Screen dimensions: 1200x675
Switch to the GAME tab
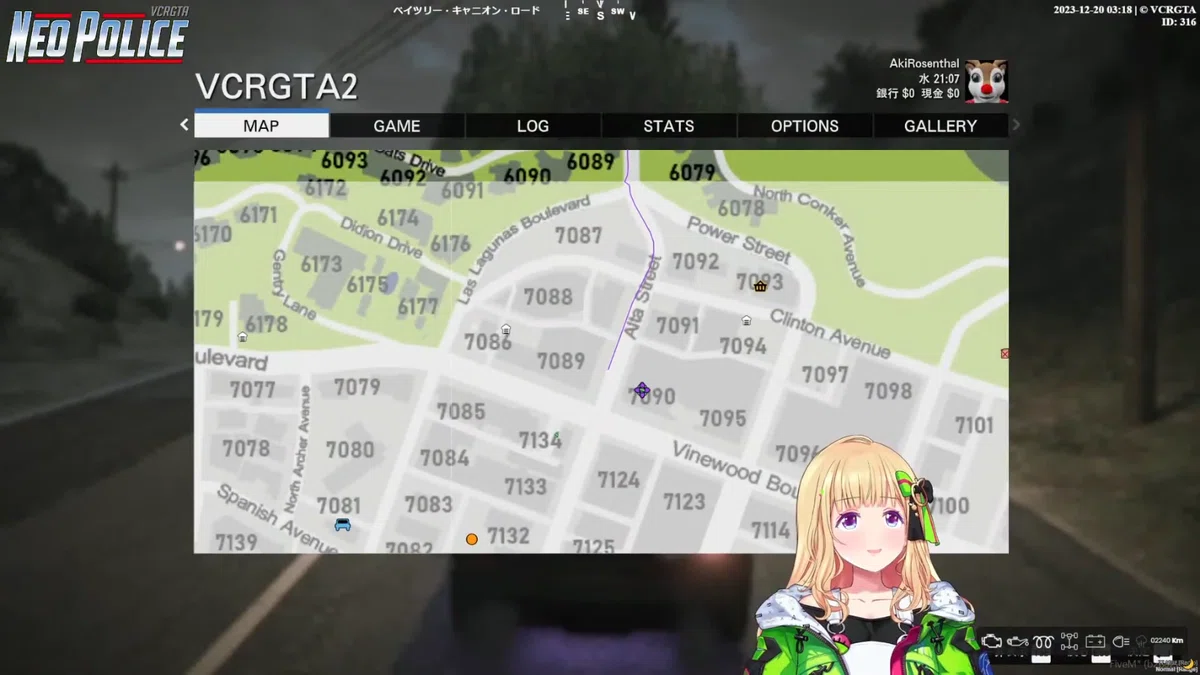tap(397, 125)
